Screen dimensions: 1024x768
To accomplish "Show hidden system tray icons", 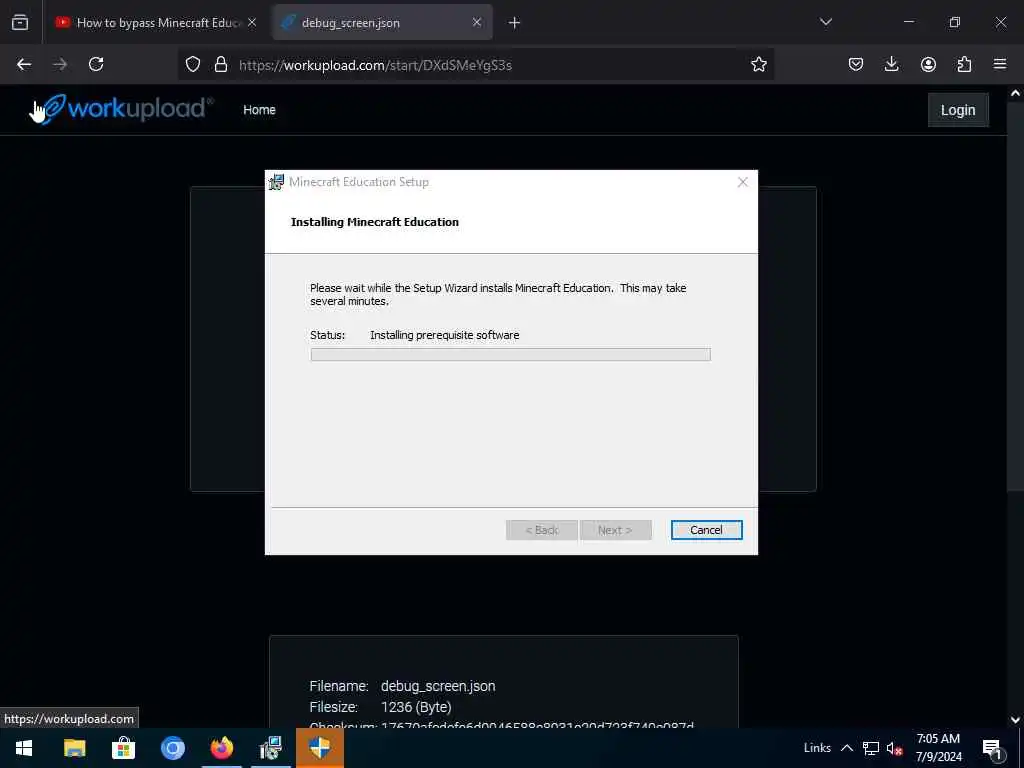I will (x=846, y=748).
